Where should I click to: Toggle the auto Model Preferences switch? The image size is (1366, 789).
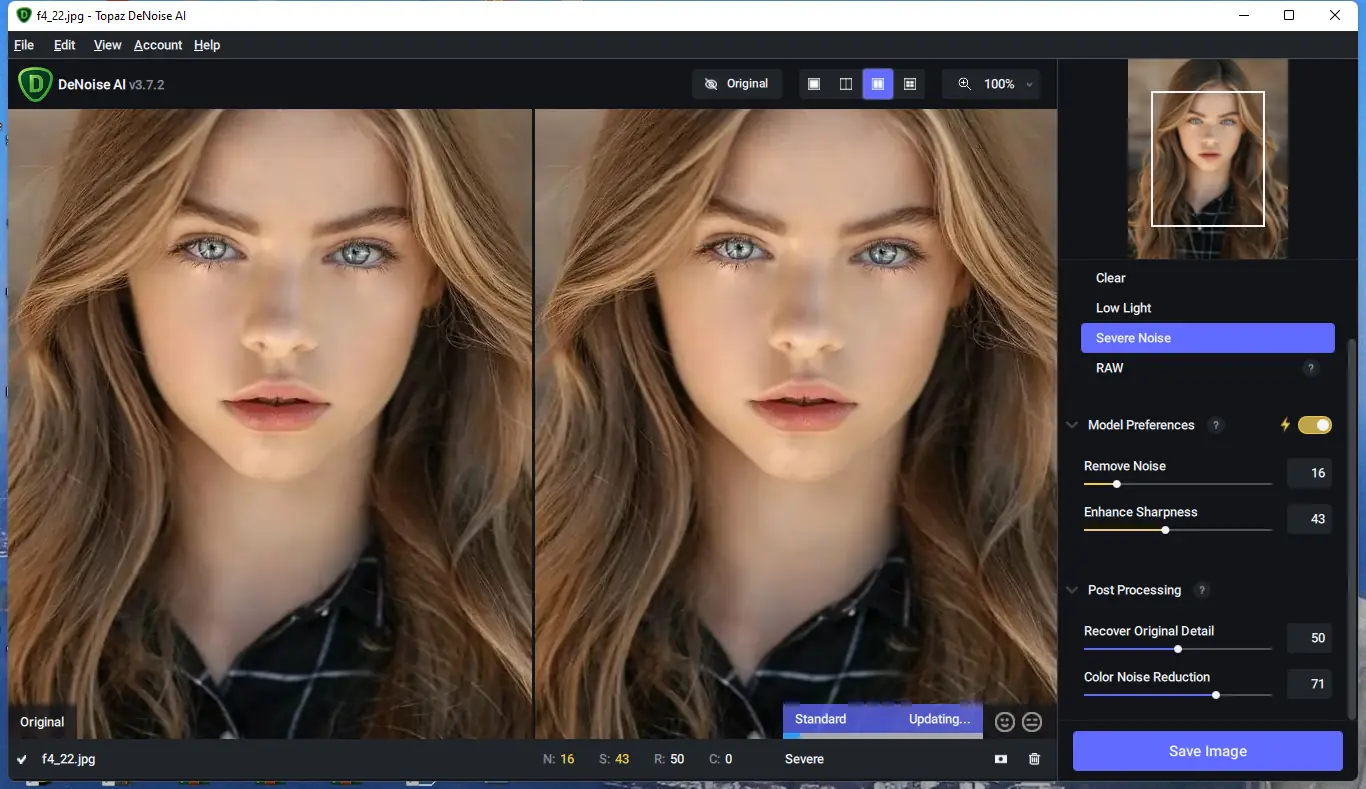1314,425
